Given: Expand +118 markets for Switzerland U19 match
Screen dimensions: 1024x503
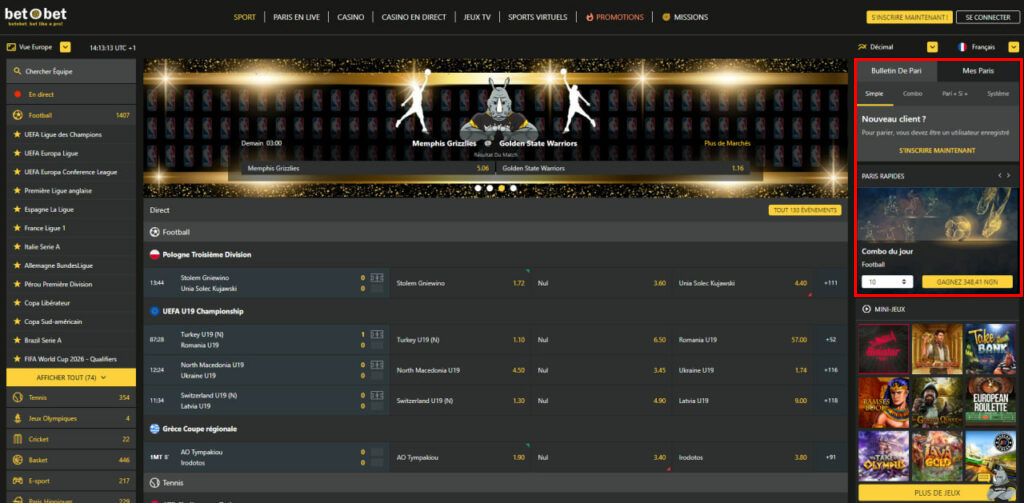Looking at the screenshot, I should [x=831, y=400].
